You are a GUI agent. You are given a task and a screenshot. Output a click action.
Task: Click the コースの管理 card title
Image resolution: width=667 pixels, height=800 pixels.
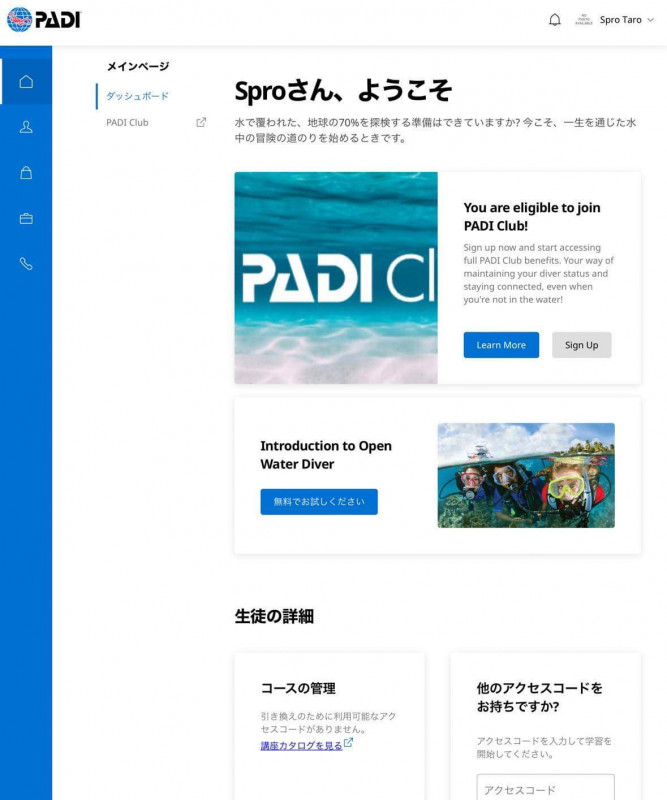coord(298,688)
